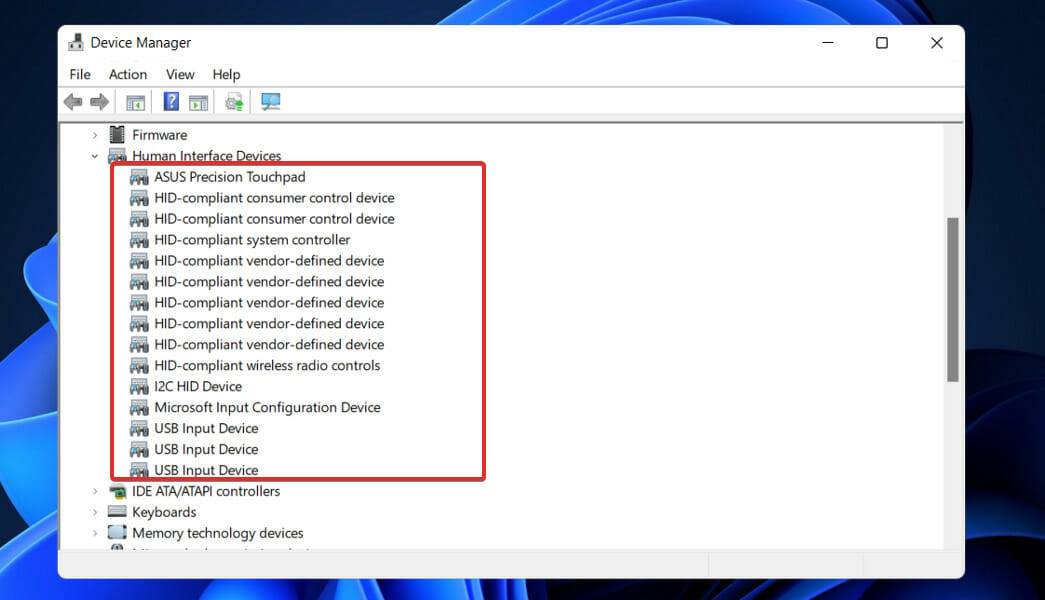
Task: Open the View menu
Action: point(180,74)
